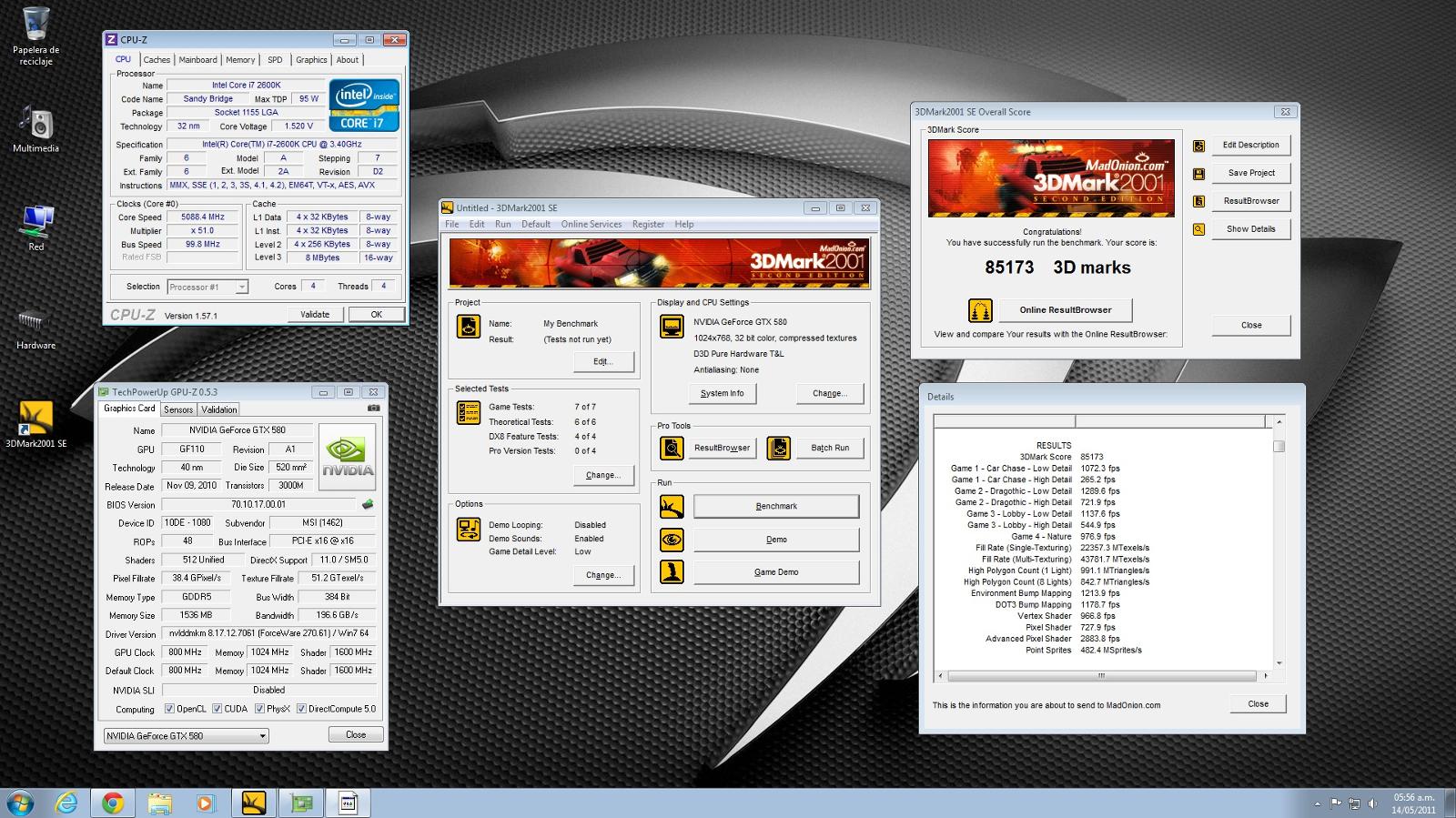Click the Demo eye icon
Screen dimensions: 1456x818
(x=672, y=540)
